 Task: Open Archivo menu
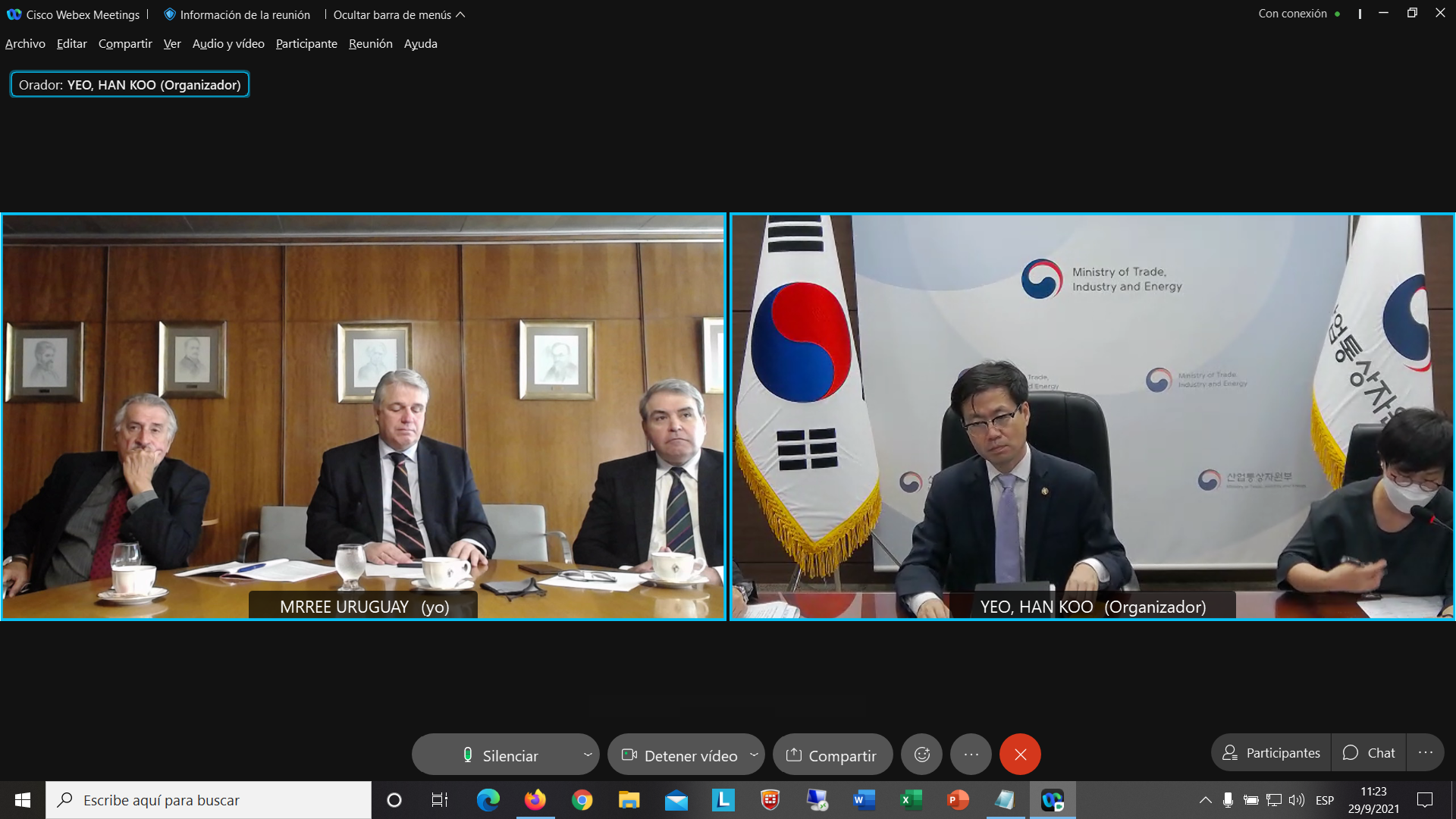pyautogui.click(x=25, y=43)
